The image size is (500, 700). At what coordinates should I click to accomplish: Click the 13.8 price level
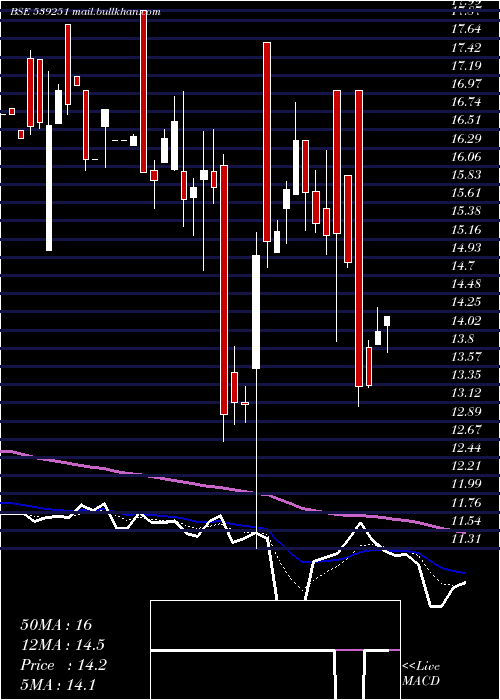[x=463, y=339]
